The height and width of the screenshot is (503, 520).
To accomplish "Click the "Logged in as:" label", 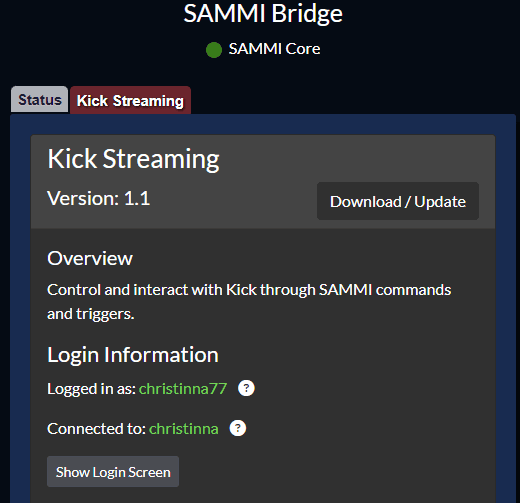I will [x=92, y=389].
